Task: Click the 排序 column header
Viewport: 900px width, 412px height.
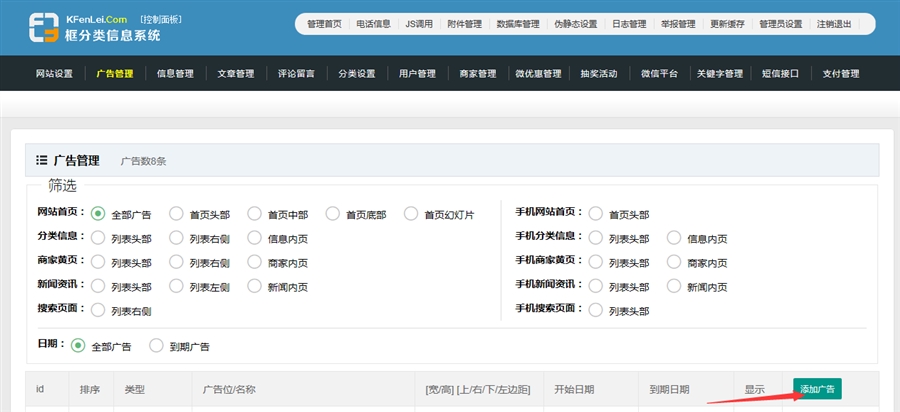Action: (x=90, y=389)
